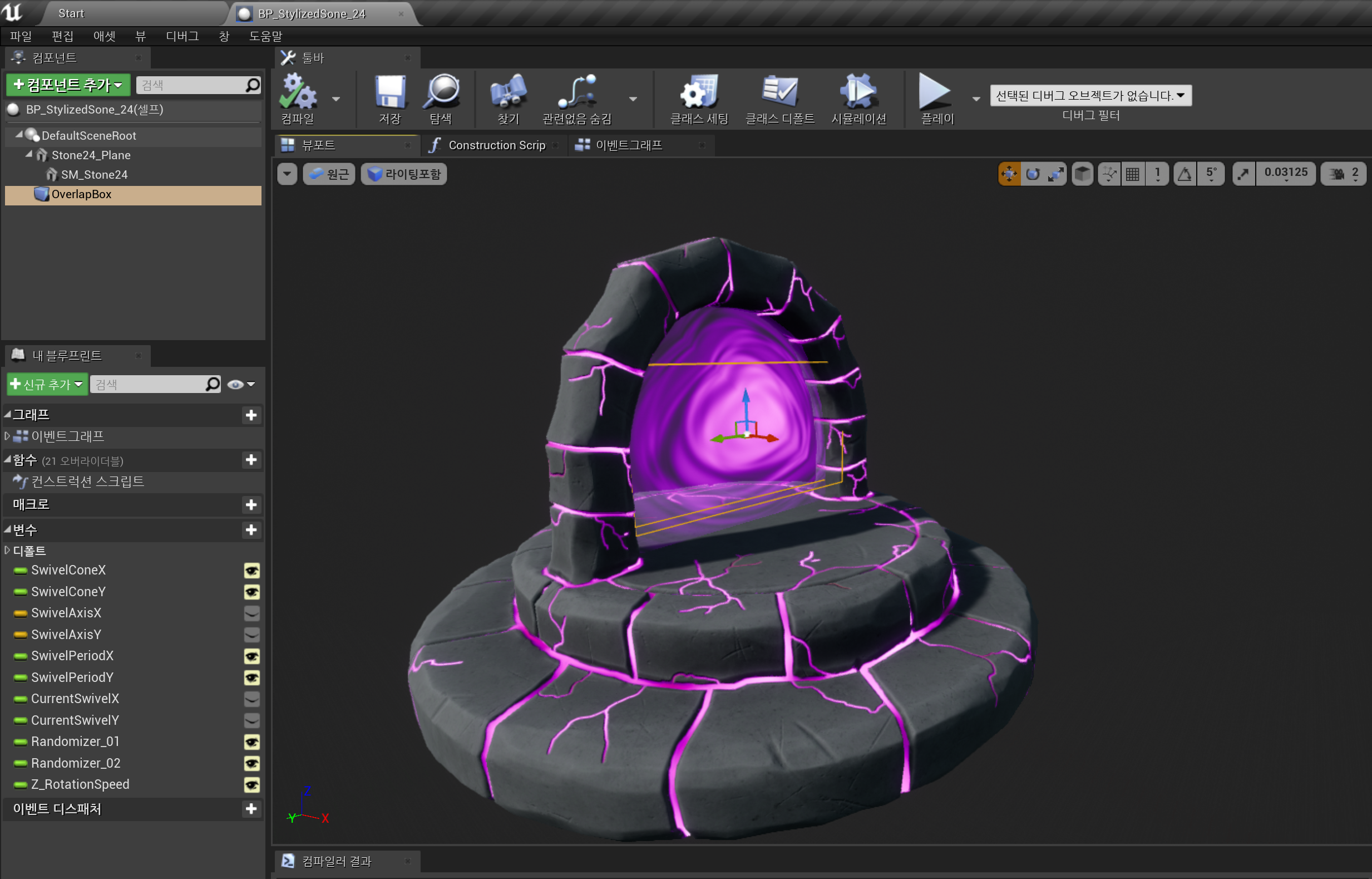Toggle CurrentSwivelX editable eye
The width and height of the screenshot is (1372, 879).
251,699
